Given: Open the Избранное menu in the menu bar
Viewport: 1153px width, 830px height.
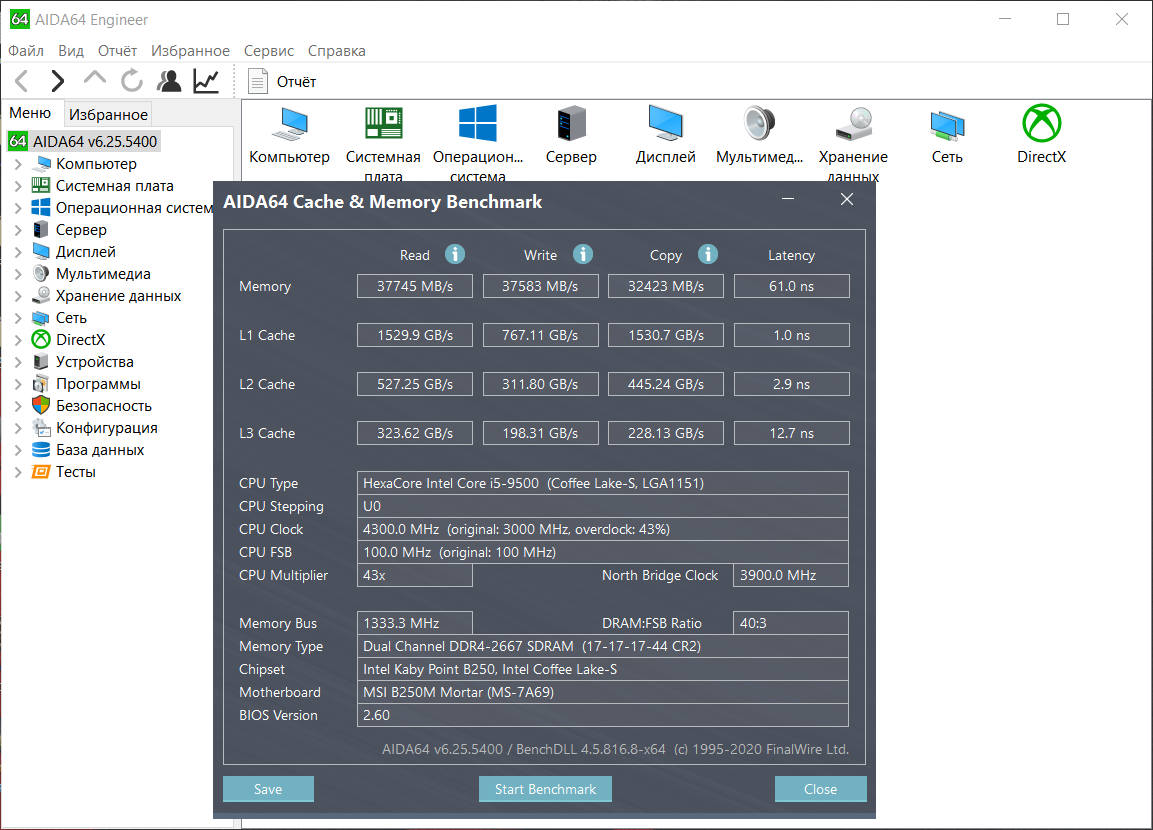Looking at the screenshot, I should [190, 51].
